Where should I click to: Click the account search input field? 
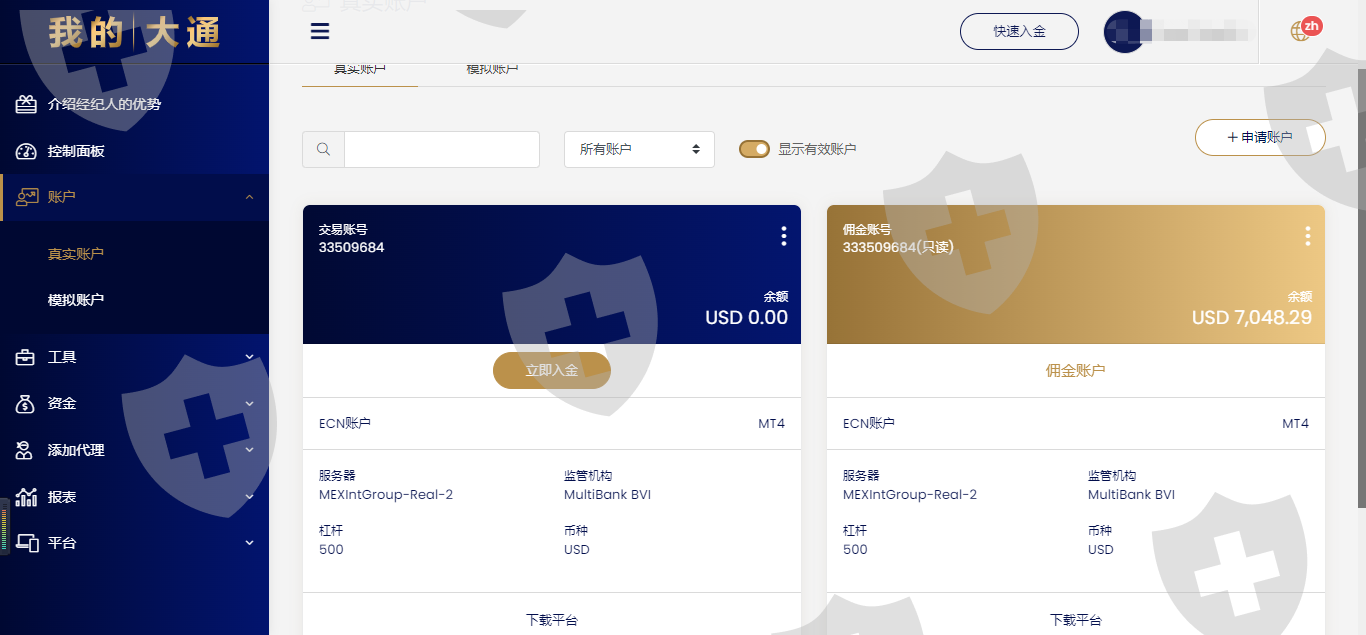441,149
